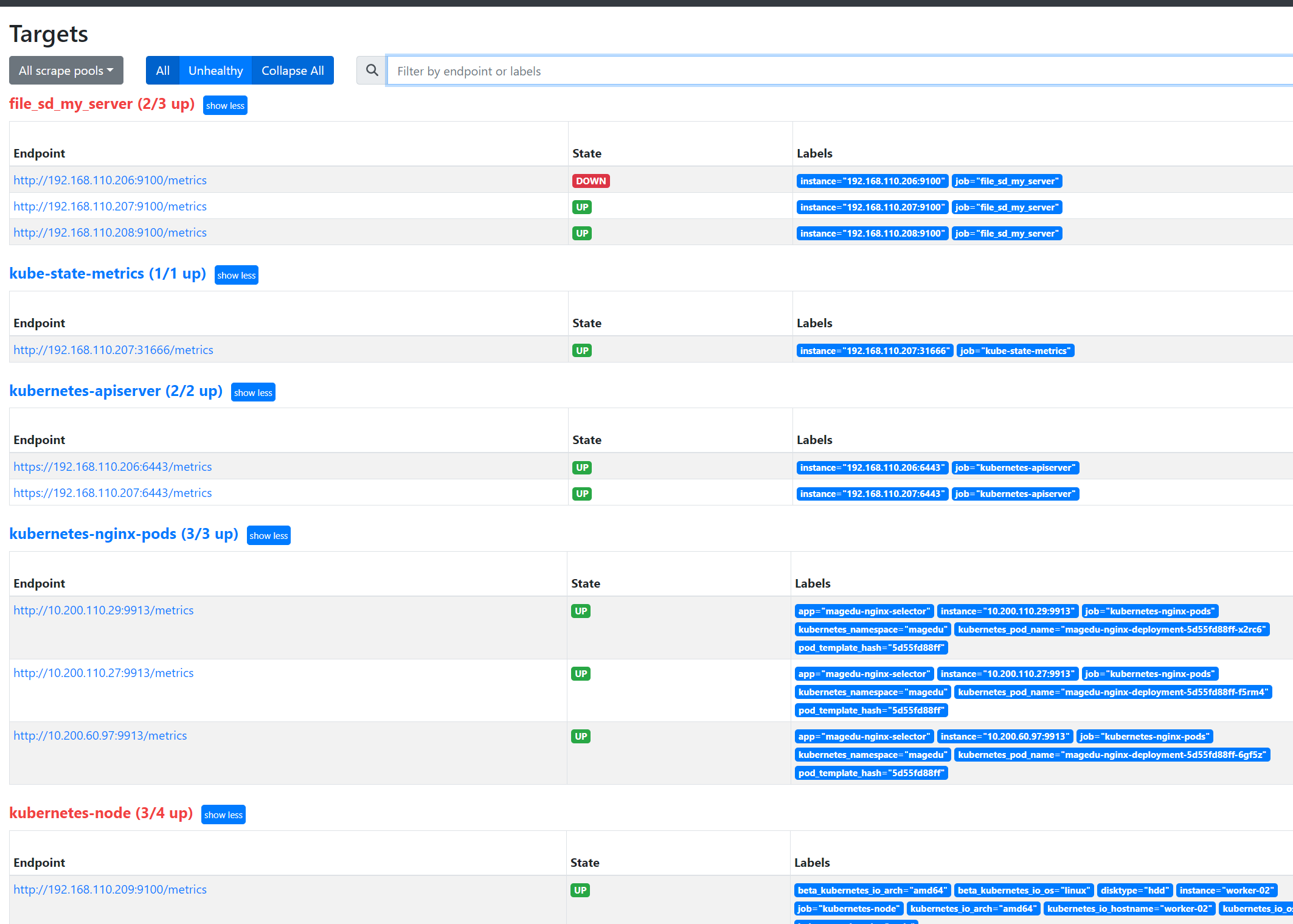This screenshot has height=924, width=1293.
Task: Open the 192.168.110.207:31666 metrics endpoint
Action: (113, 350)
